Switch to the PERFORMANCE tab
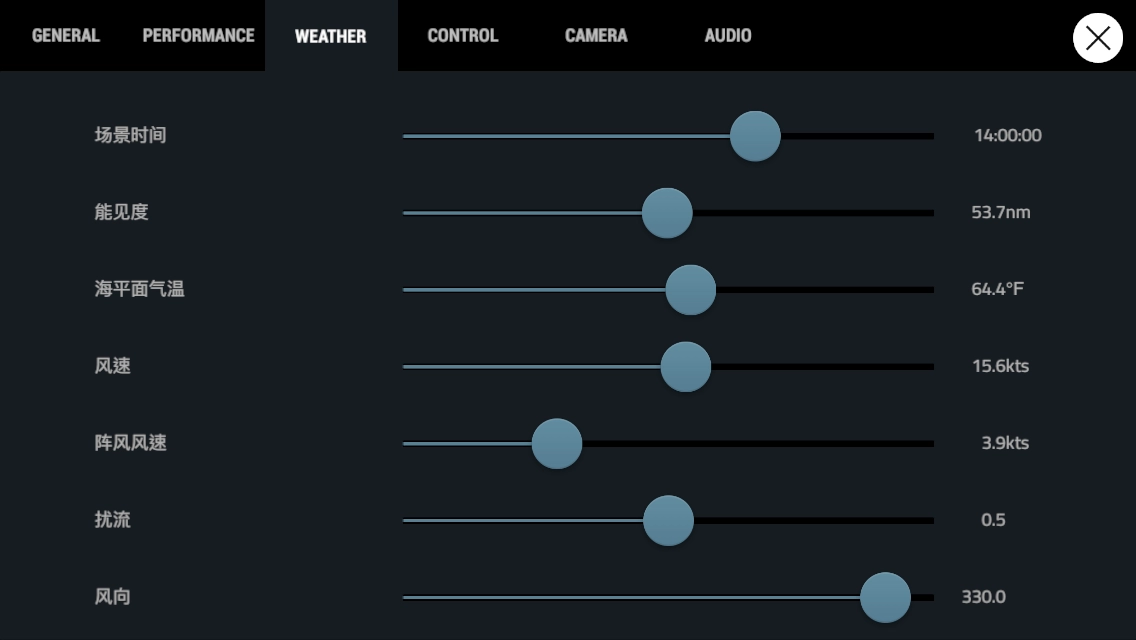Viewport: 1136px width, 640px height. point(198,36)
